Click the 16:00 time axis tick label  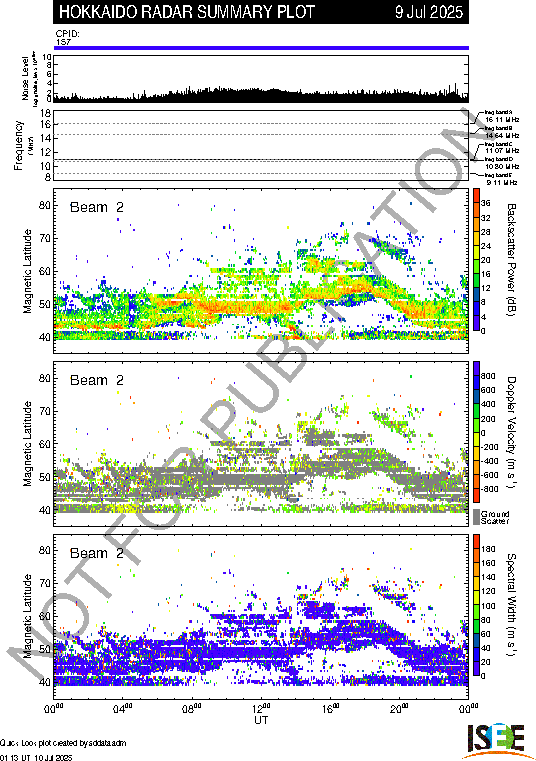(331, 708)
